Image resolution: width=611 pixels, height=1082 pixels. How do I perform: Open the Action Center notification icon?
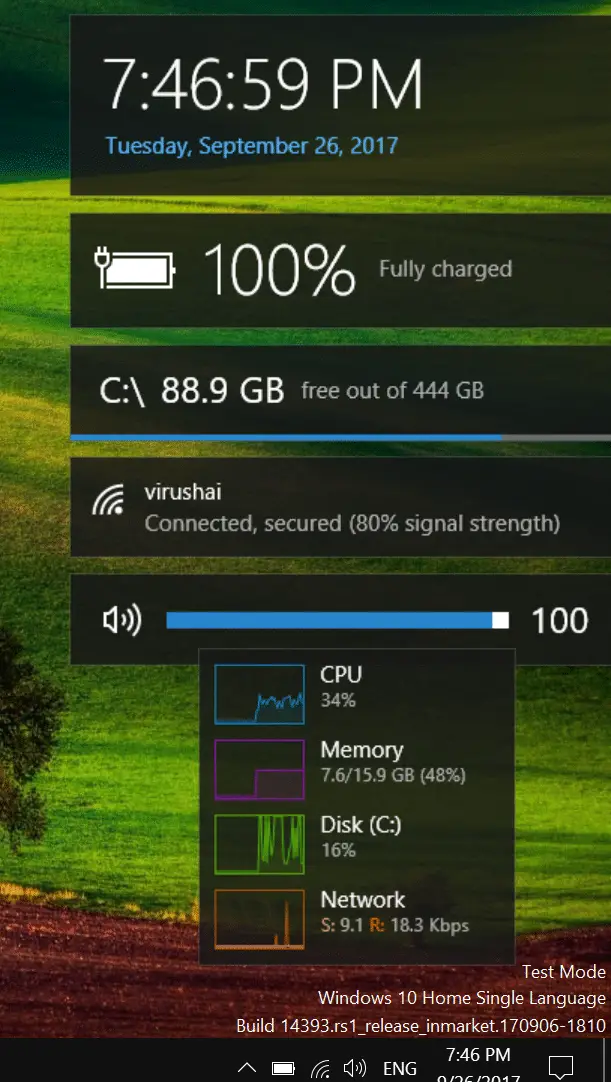pos(561,1068)
